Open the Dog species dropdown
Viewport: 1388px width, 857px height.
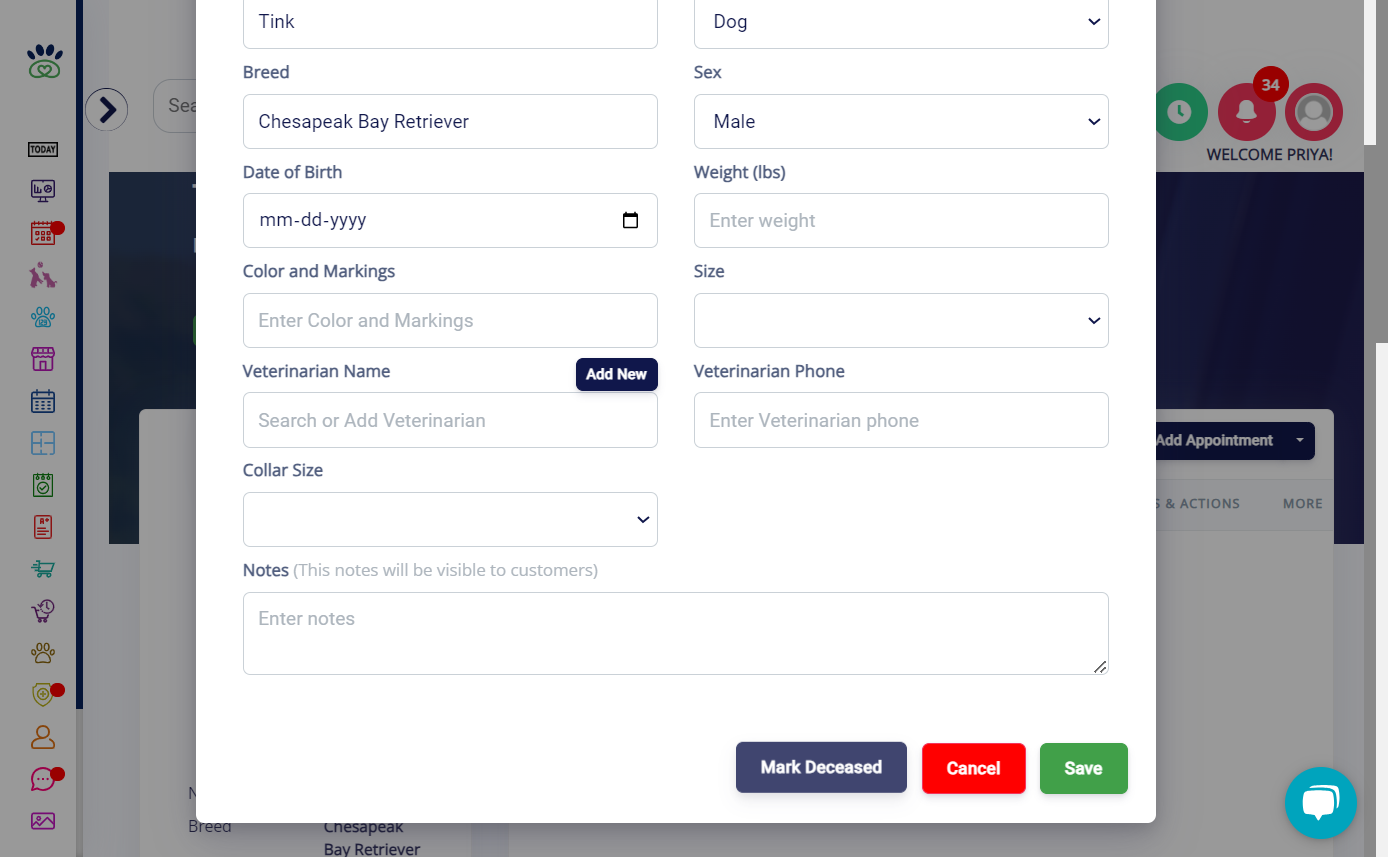(901, 22)
